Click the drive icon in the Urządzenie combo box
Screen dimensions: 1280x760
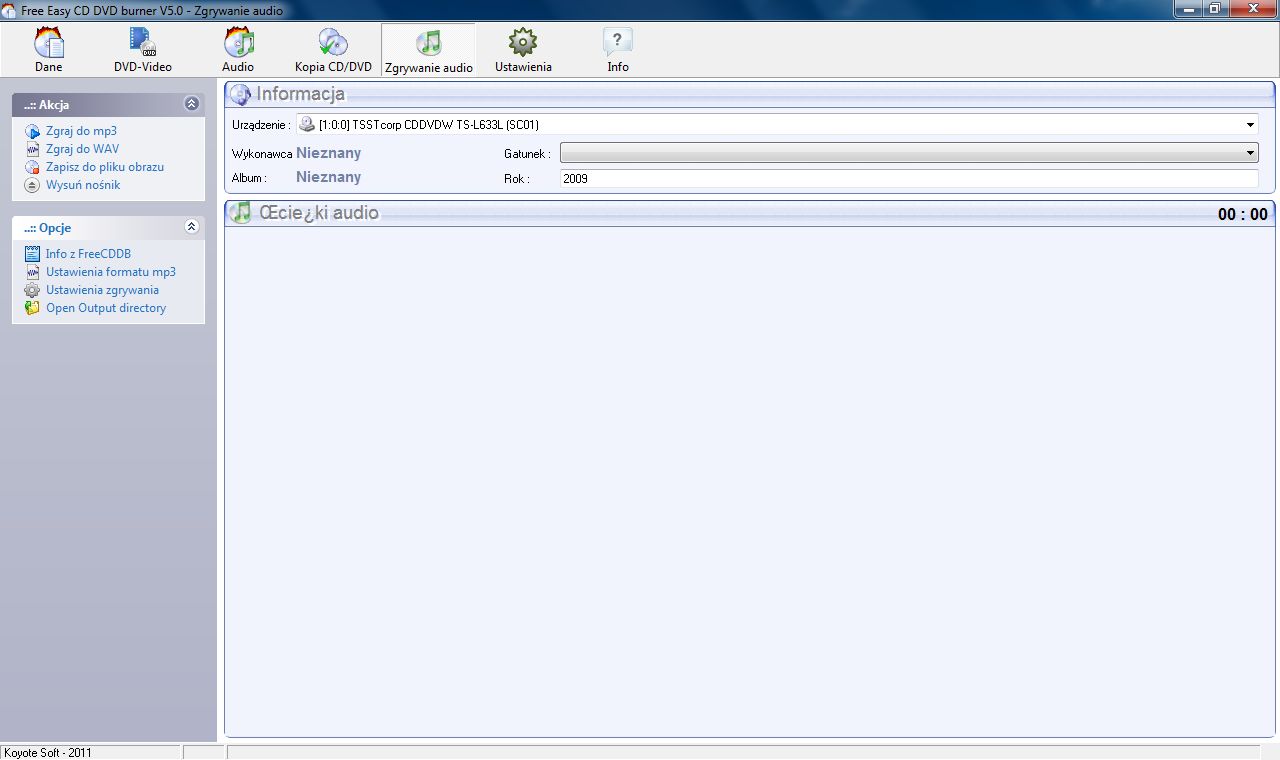(x=307, y=125)
